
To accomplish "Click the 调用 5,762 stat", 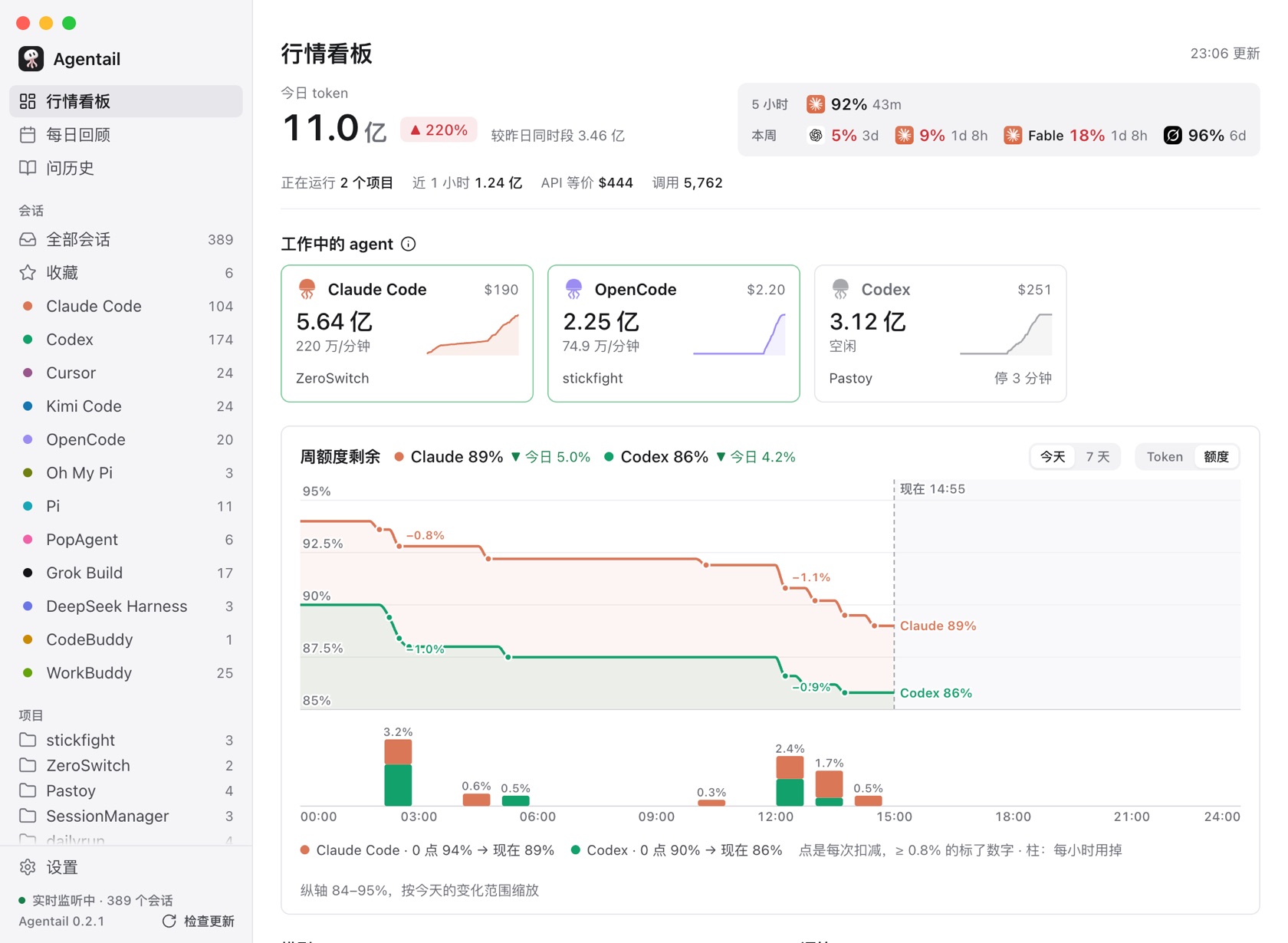I will coord(688,182).
